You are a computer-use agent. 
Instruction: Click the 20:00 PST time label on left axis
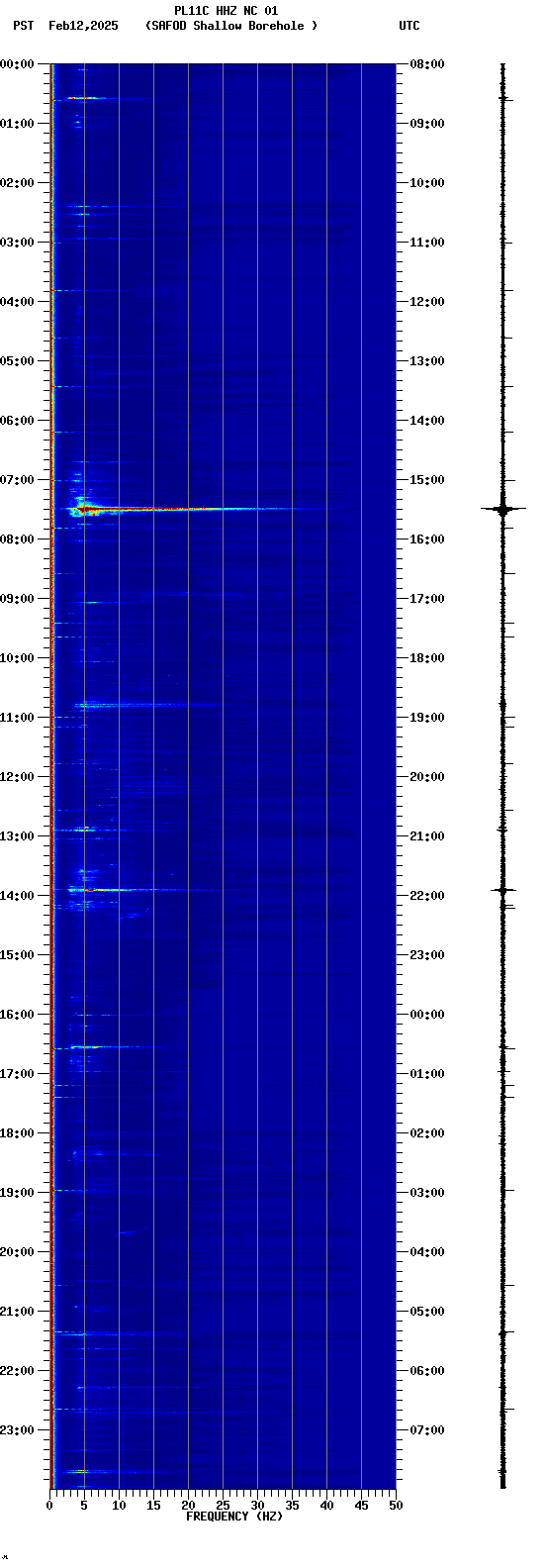click(17, 1252)
